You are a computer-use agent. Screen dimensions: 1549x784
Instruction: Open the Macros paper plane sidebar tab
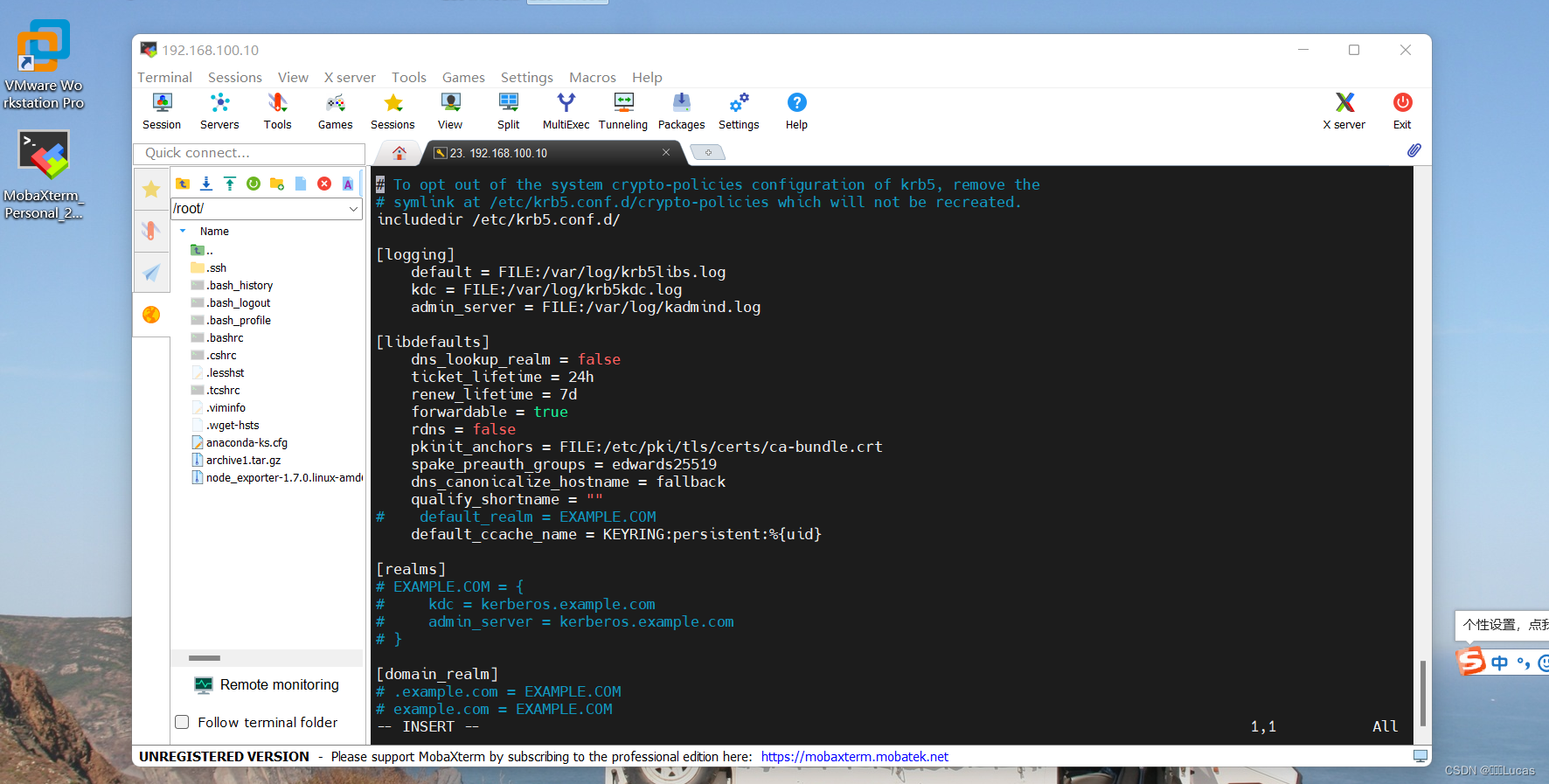151,273
